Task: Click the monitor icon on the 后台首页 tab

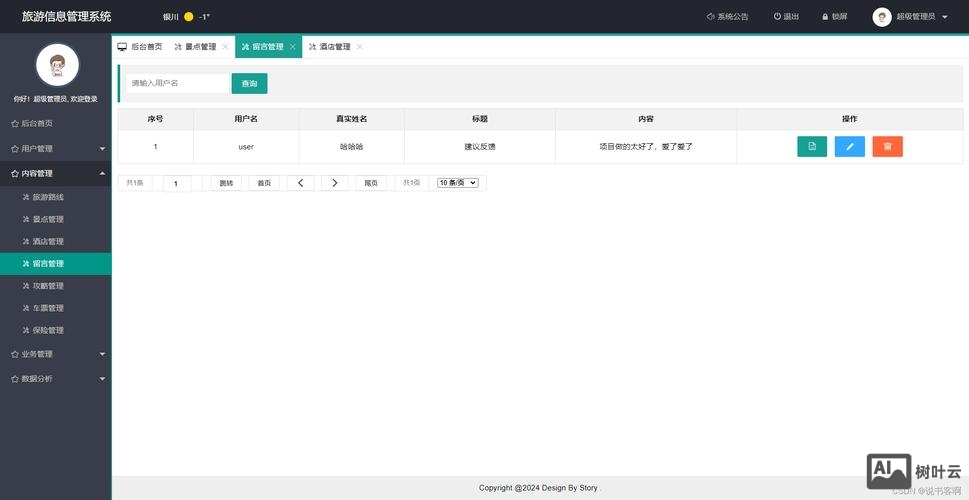Action: tap(122, 46)
